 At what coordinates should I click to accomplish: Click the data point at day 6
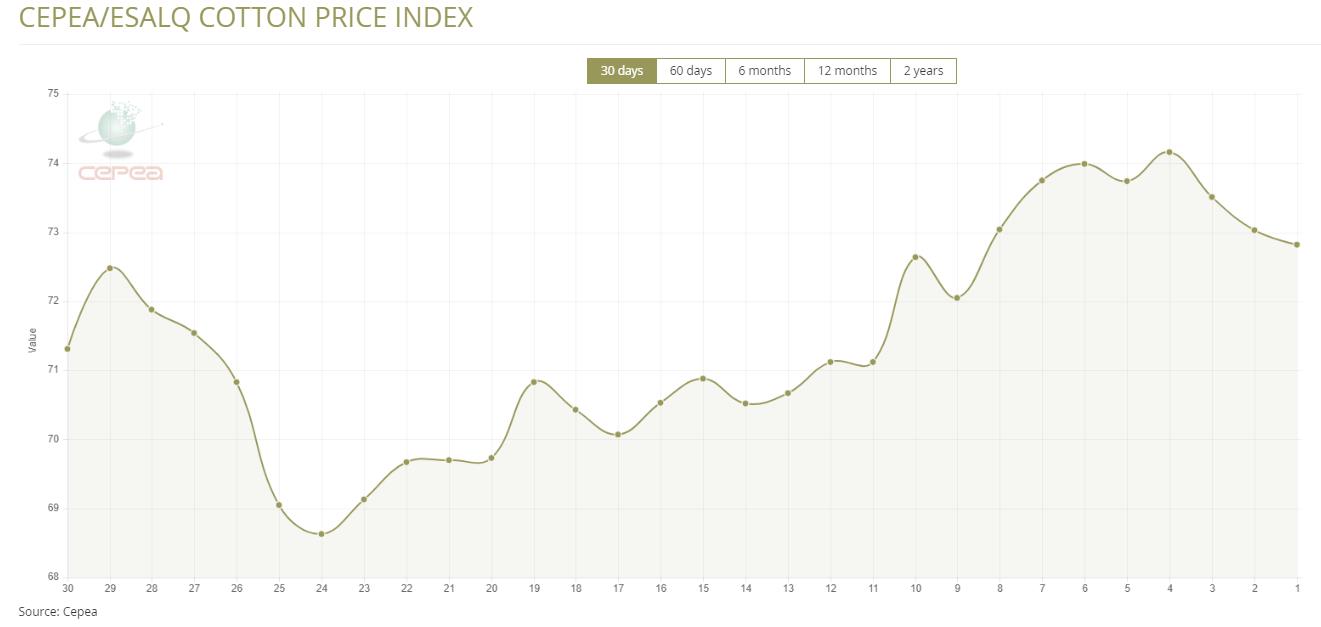[1084, 164]
